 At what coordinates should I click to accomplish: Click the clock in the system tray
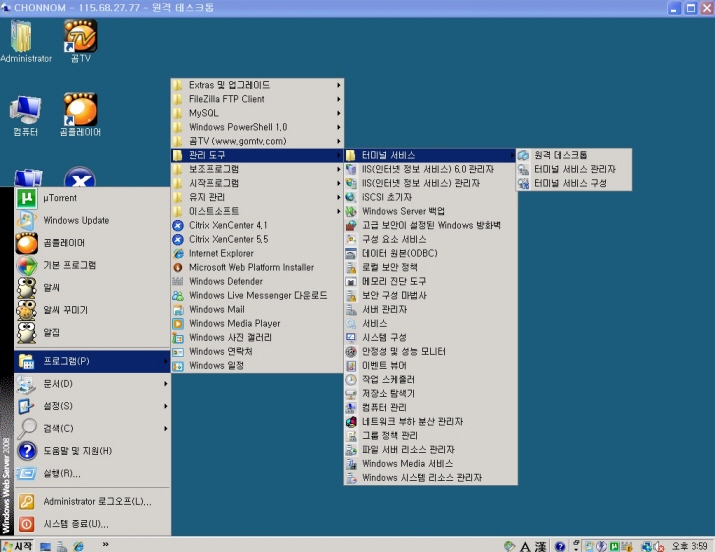point(691,545)
